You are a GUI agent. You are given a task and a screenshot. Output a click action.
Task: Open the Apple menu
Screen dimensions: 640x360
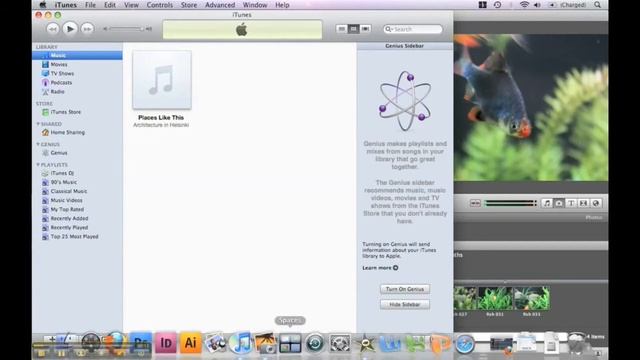point(42,5)
